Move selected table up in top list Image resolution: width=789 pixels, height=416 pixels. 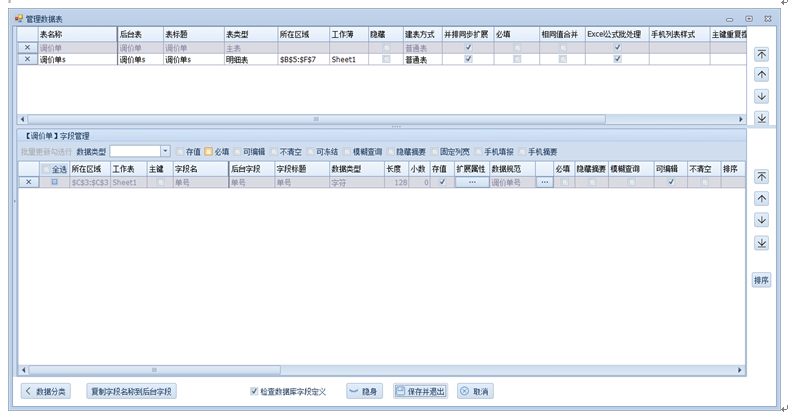tap(761, 75)
